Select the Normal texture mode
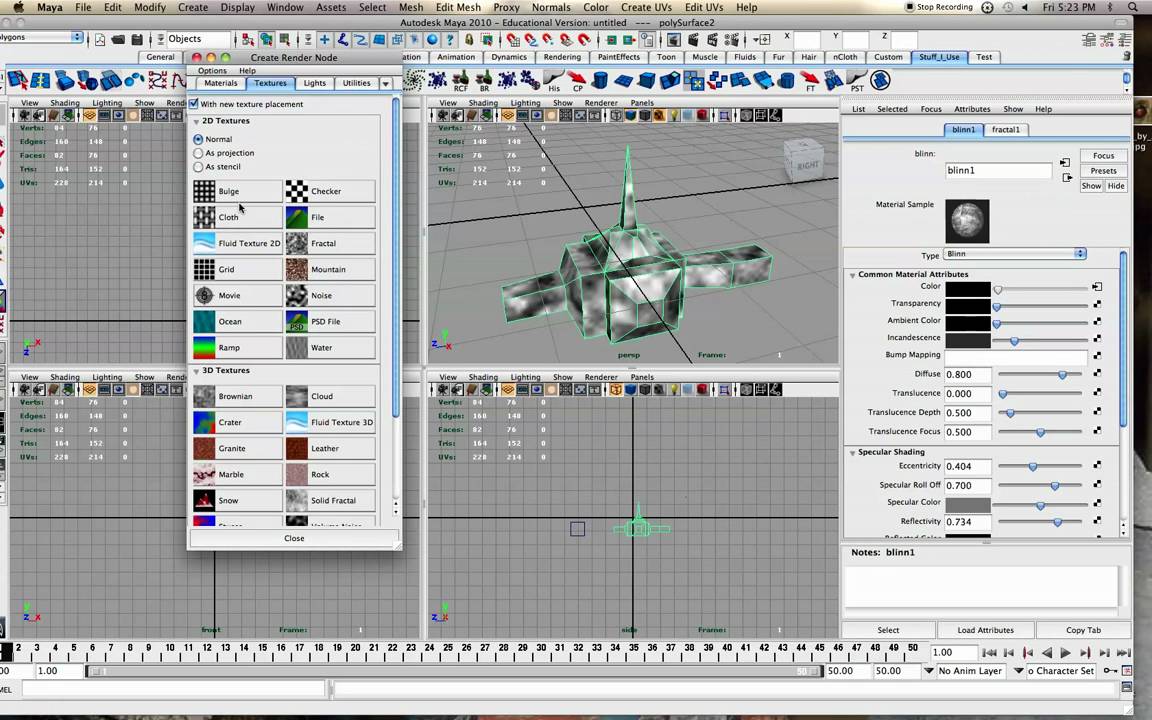The image size is (1152, 720). point(198,139)
